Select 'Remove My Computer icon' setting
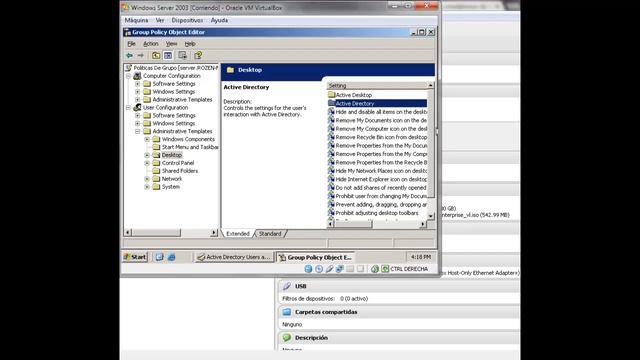Image resolution: width=640 pixels, height=360 pixels. [377, 129]
